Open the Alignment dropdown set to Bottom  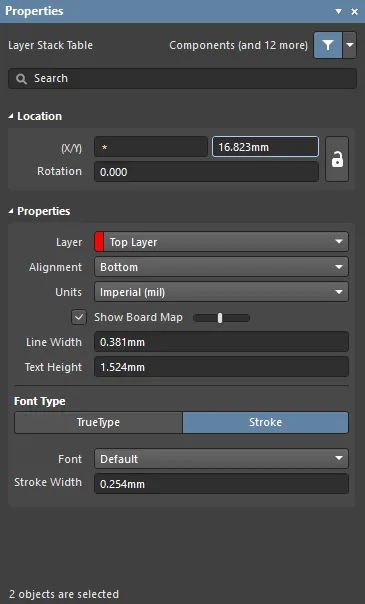click(221, 267)
